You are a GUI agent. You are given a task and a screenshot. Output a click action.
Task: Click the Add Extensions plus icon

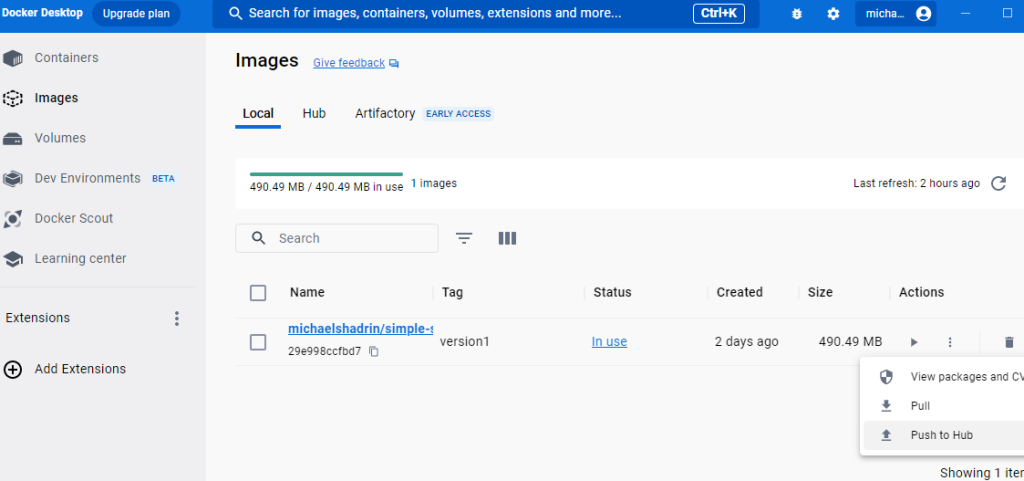pos(12,369)
